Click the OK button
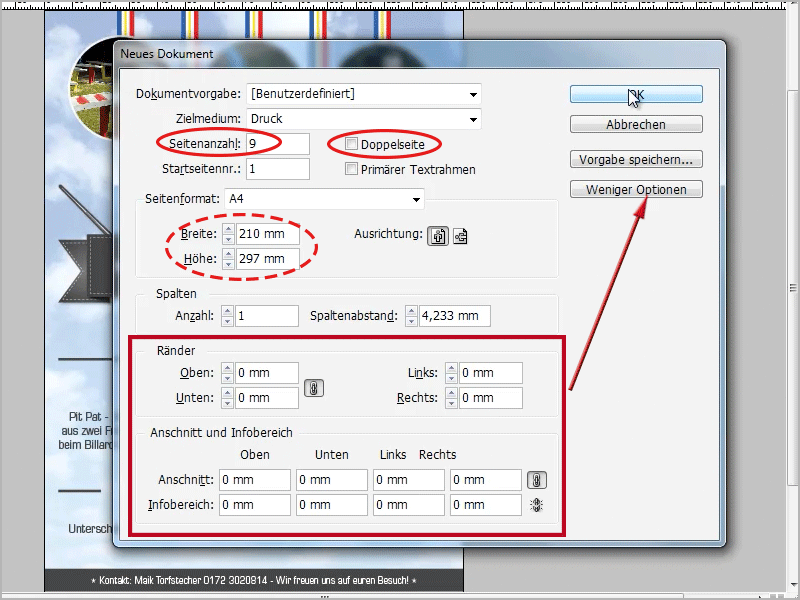Image resolution: width=800 pixels, height=600 pixels. click(x=636, y=94)
